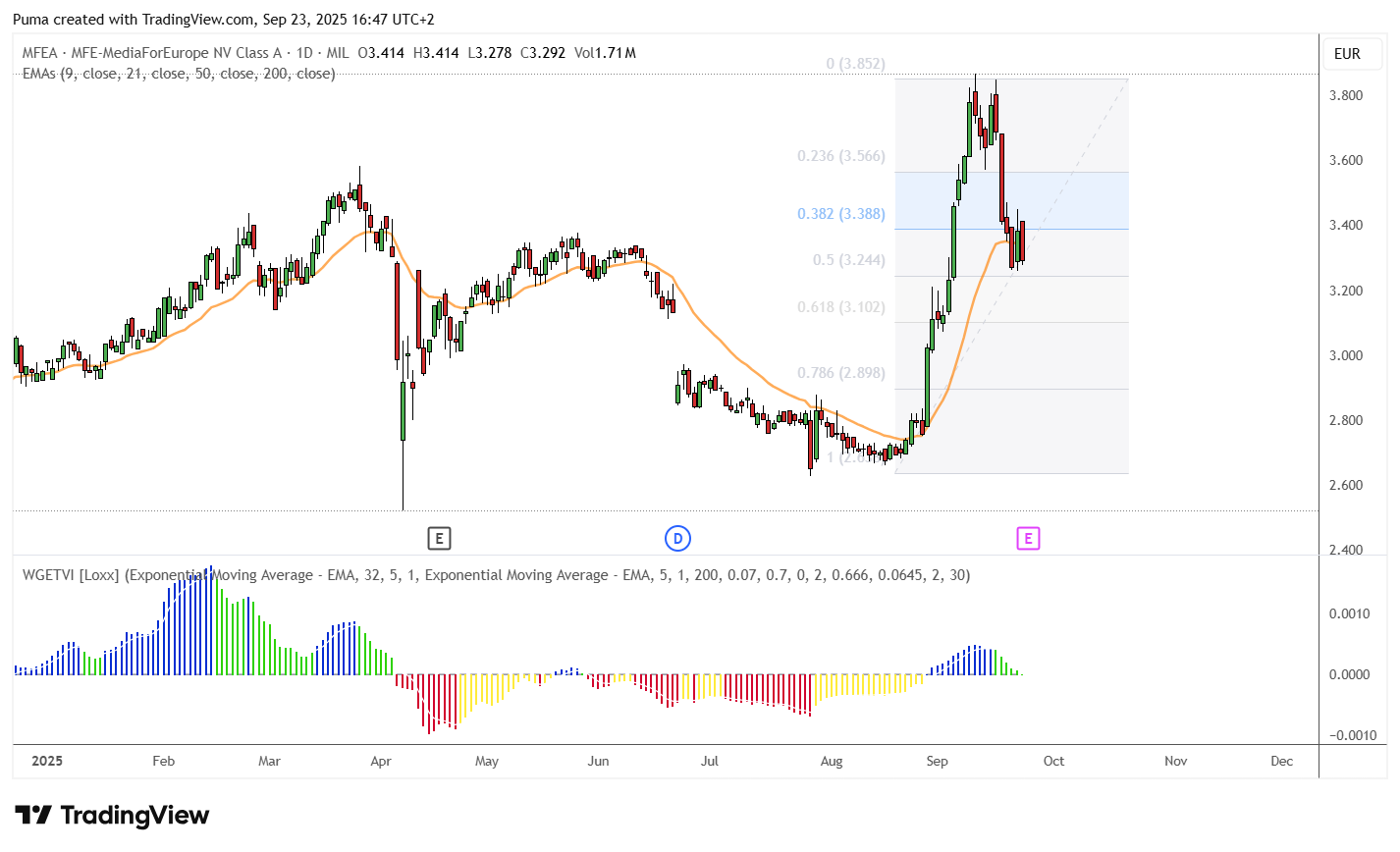Screen dimensions: 1400x852
Task: Click the 3.000 price axis label
Action: tap(1345, 355)
